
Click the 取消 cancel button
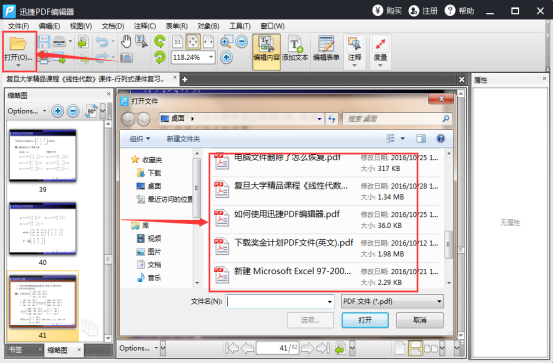click(x=420, y=320)
